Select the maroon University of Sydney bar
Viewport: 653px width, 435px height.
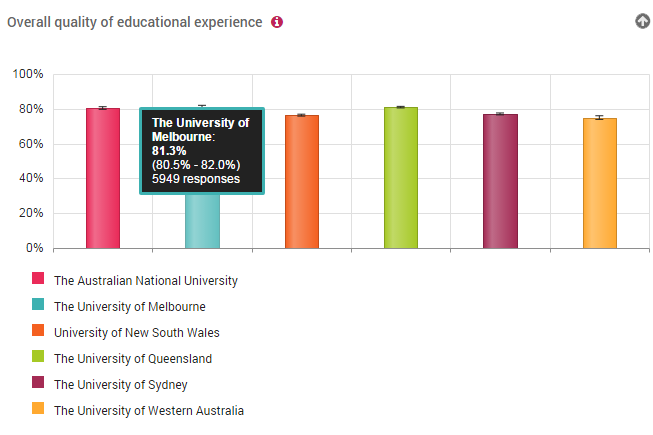501,181
